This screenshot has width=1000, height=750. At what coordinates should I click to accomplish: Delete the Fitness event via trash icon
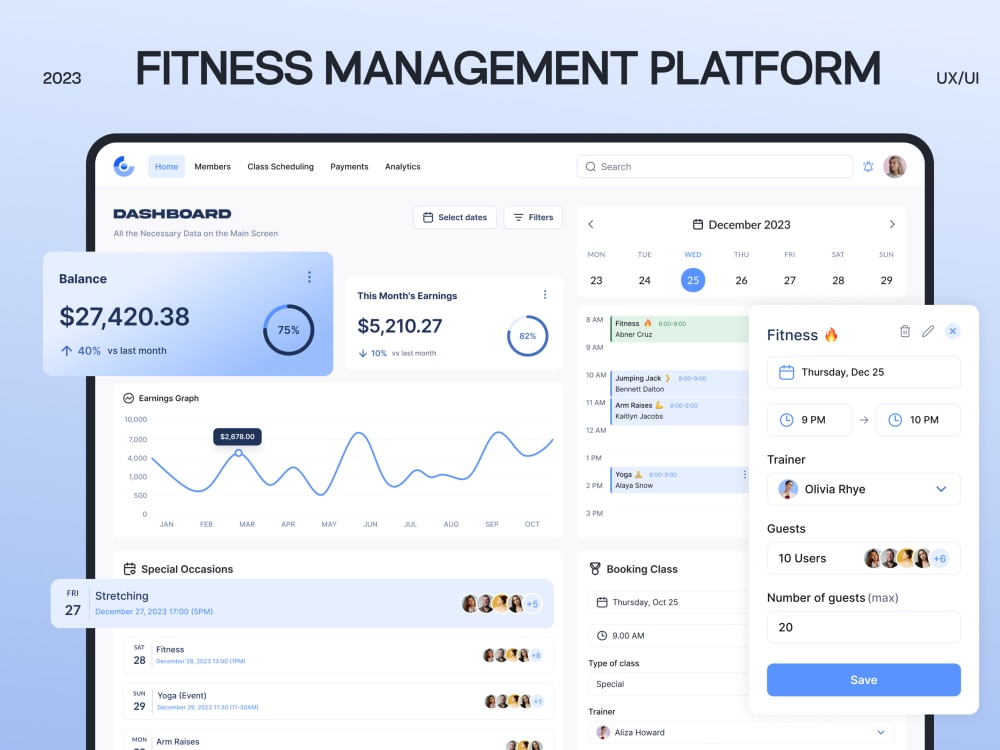click(x=903, y=331)
